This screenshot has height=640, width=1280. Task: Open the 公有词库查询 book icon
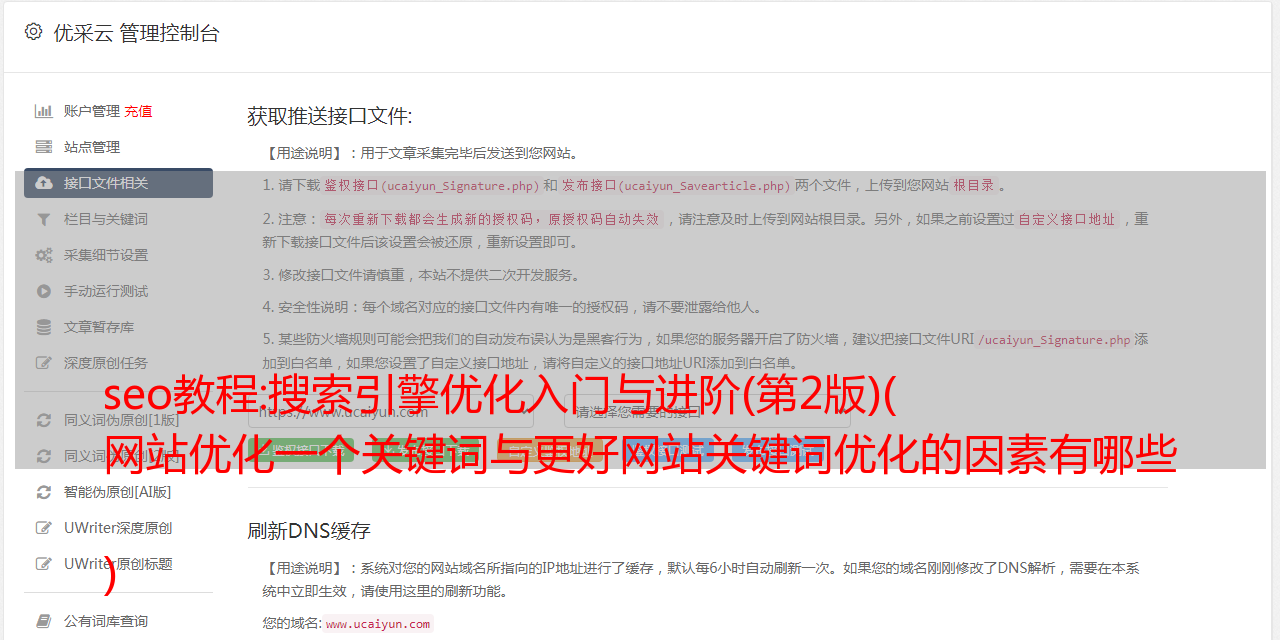tap(44, 621)
